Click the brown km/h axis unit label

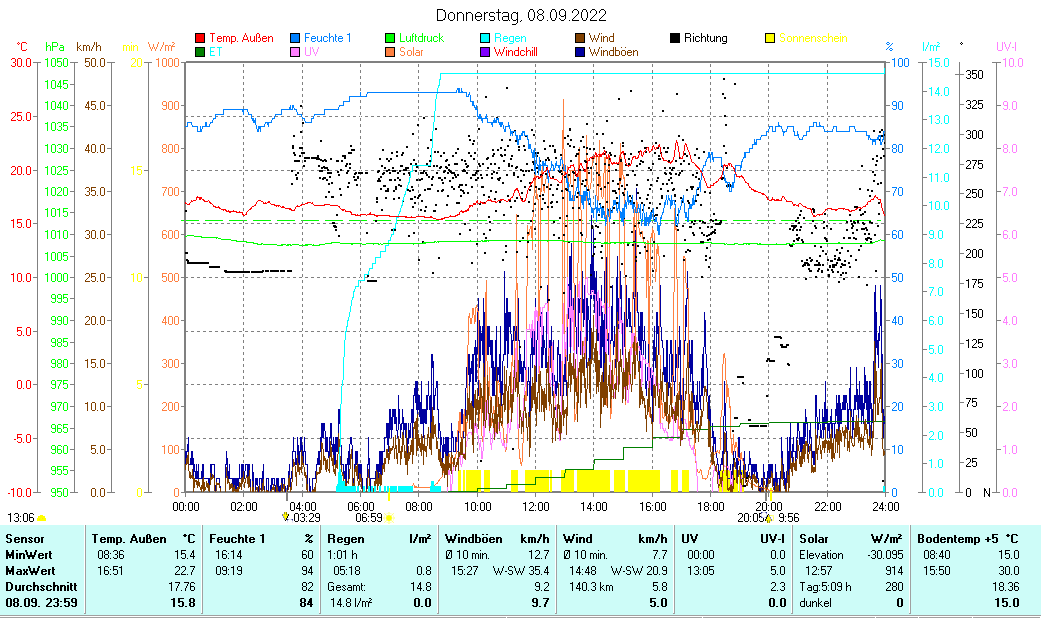89,47
